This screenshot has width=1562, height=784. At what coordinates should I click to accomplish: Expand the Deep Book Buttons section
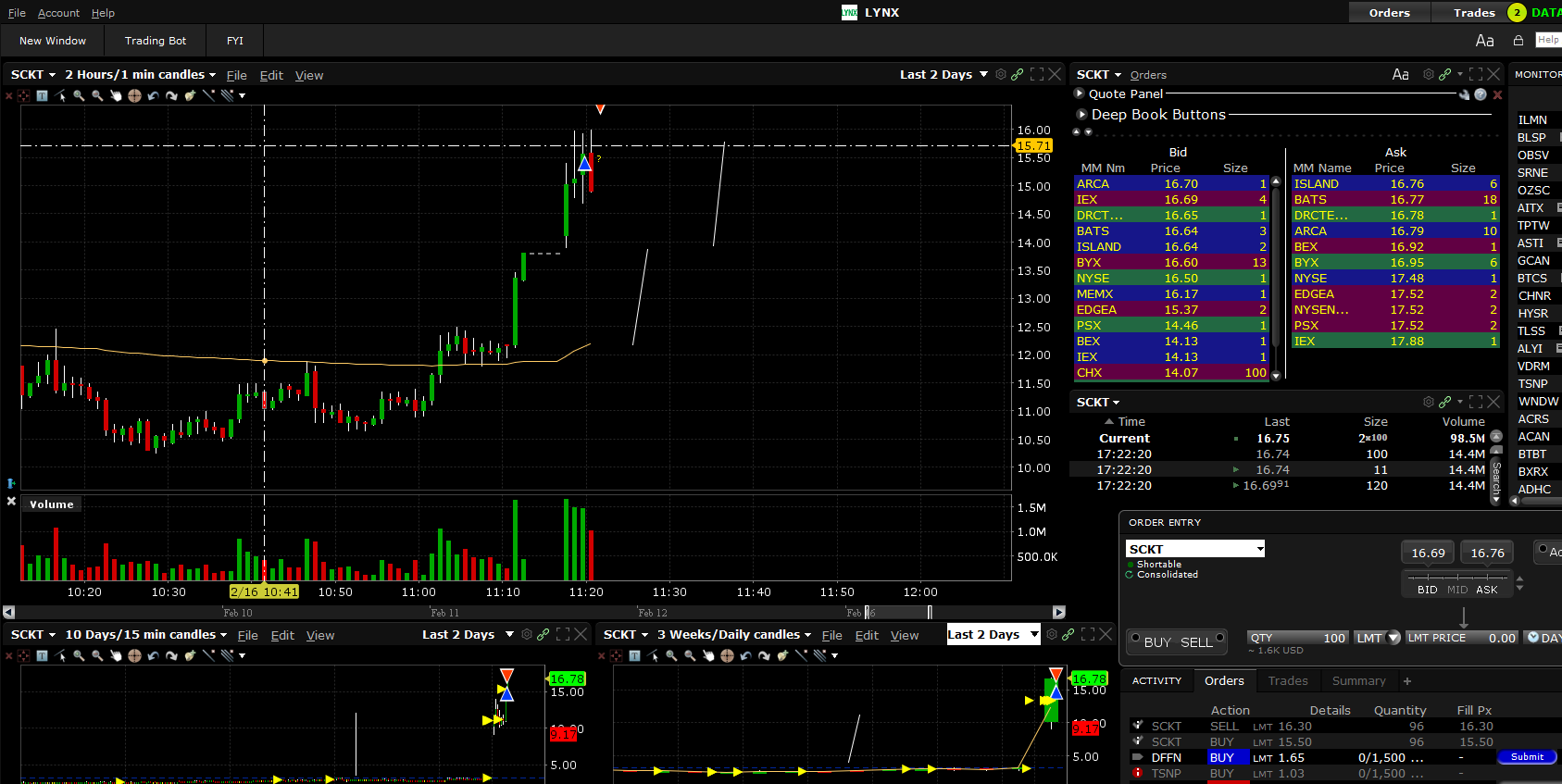[1081, 115]
